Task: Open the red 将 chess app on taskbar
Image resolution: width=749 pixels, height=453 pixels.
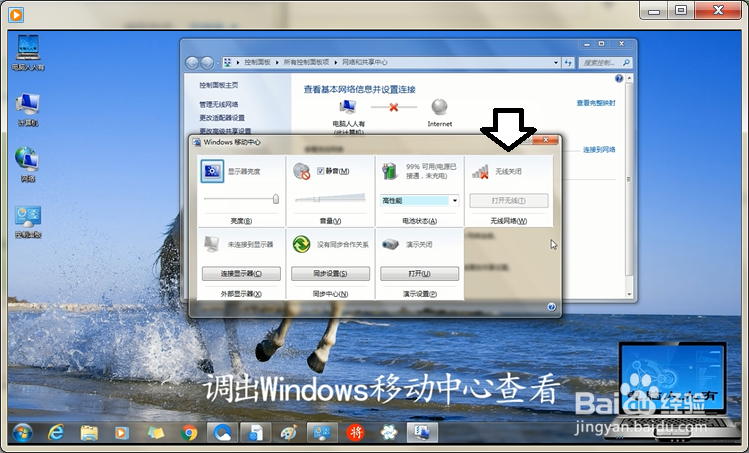Action: 355,433
